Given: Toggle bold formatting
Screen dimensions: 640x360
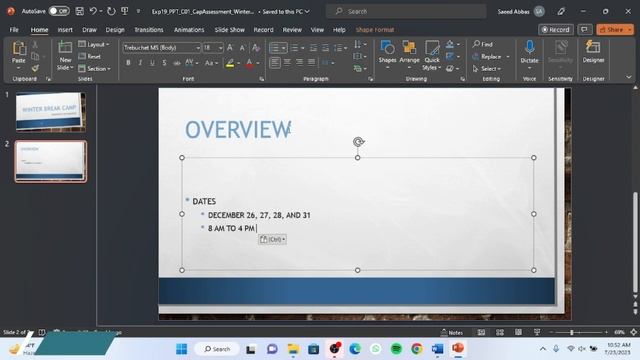Looking at the screenshot, I should pyautogui.click(x=128, y=63).
